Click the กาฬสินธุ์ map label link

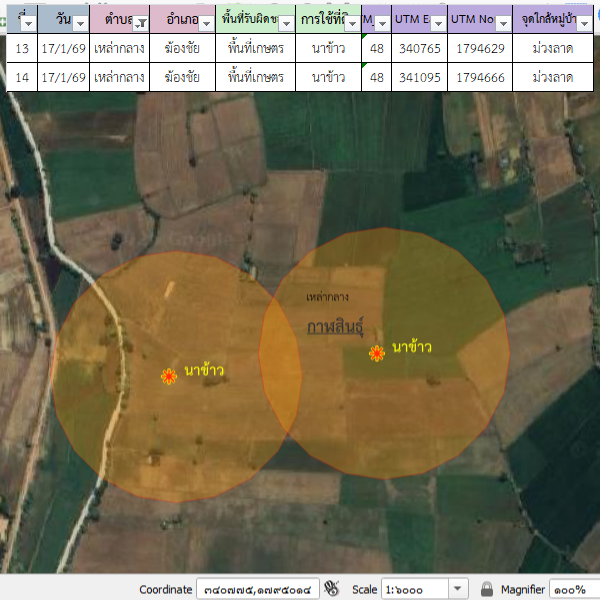335,327
